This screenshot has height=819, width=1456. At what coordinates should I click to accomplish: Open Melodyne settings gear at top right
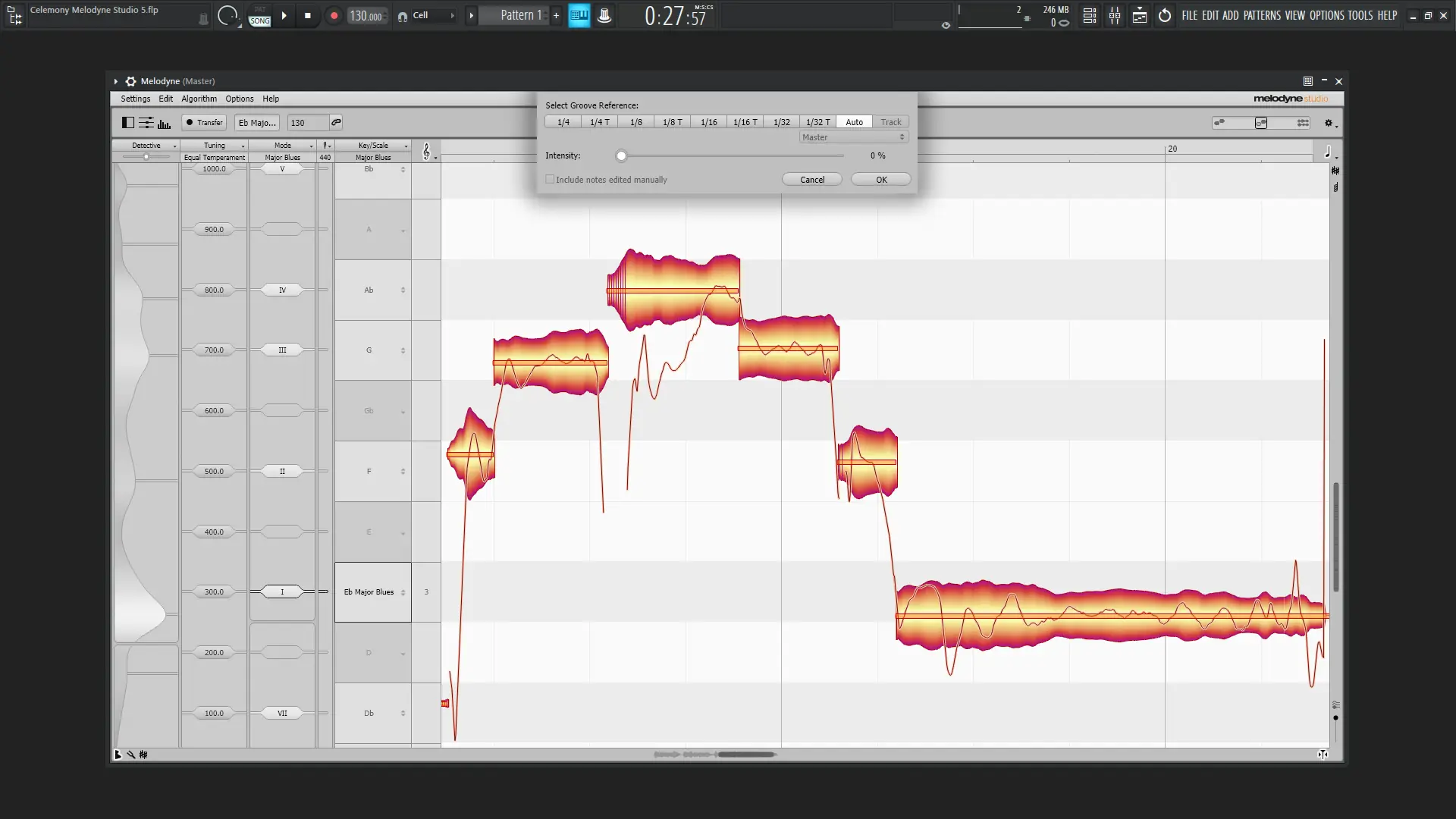click(x=1329, y=123)
